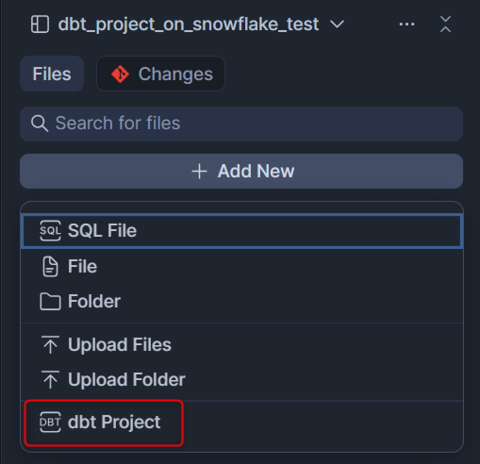The height and width of the screenshot is (464, 480).
Task: Click the SQL file icon
Action: tap(50, 230)
